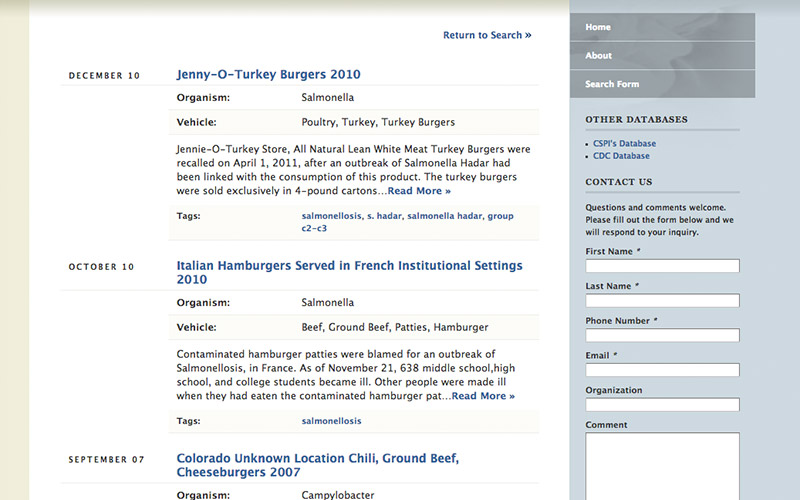Read more about the turkey burgers recall

coord(419,191)
